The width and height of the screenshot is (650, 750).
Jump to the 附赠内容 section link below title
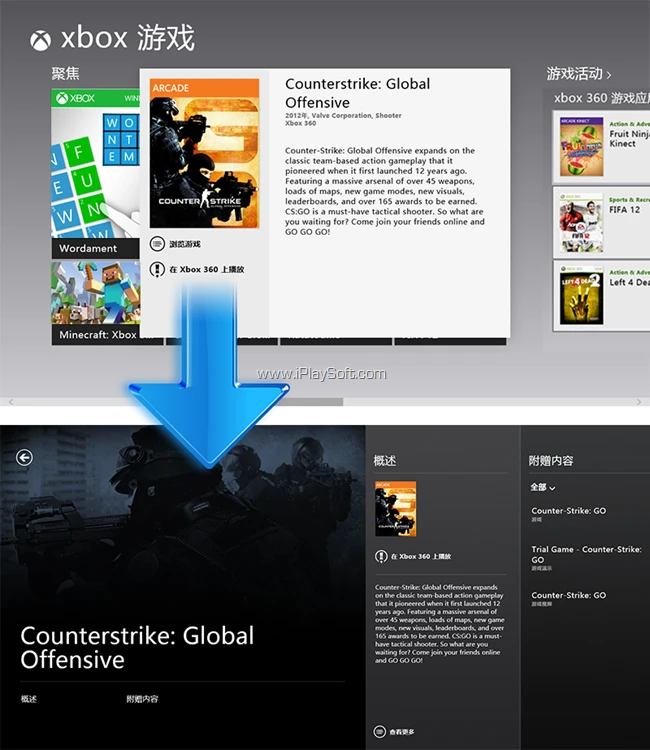142,699
